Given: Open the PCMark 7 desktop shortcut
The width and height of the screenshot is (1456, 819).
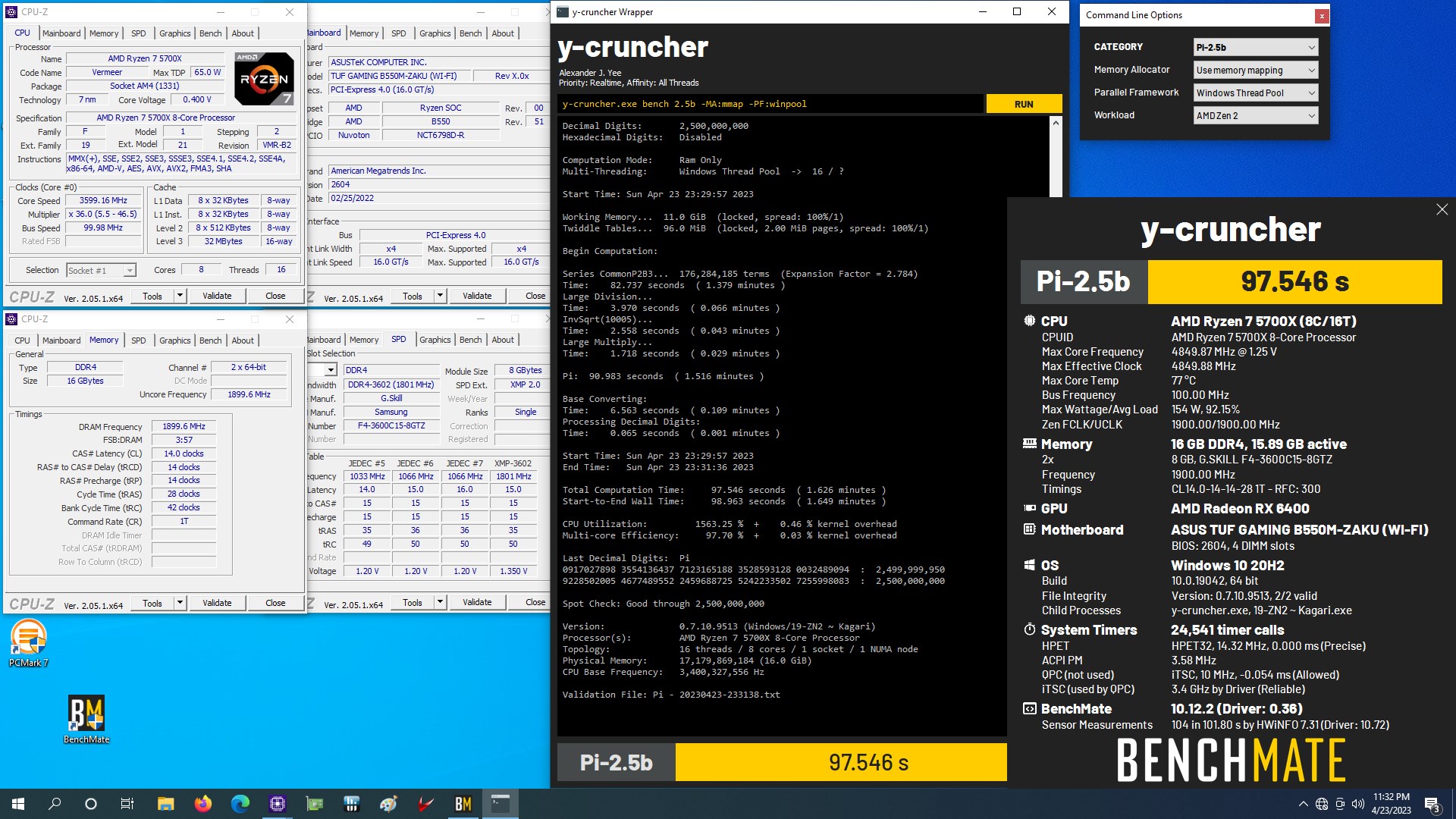Looking at the screenshot, I should [28, 642].
